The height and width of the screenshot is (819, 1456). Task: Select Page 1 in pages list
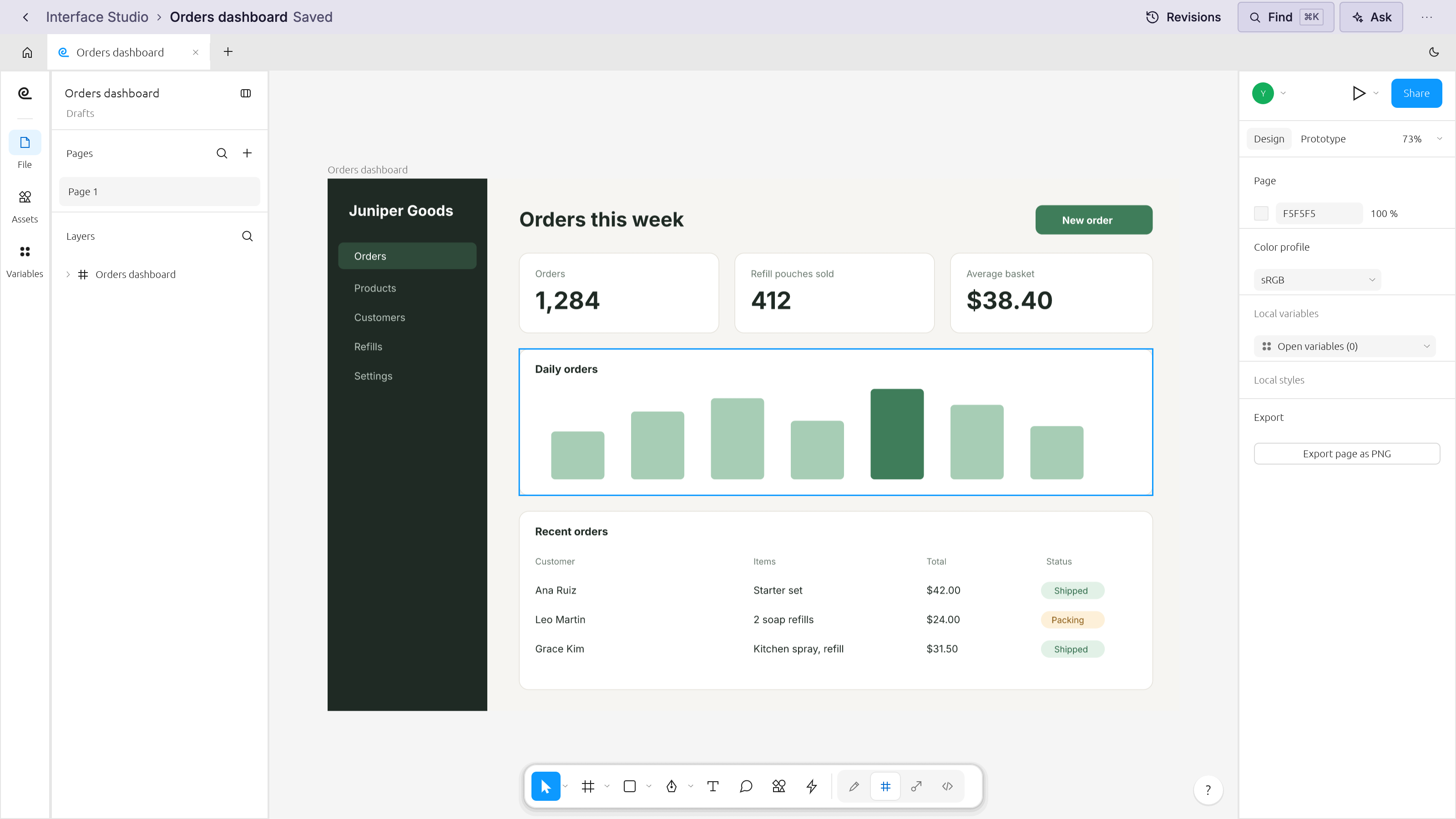click(x=159, y=192)
